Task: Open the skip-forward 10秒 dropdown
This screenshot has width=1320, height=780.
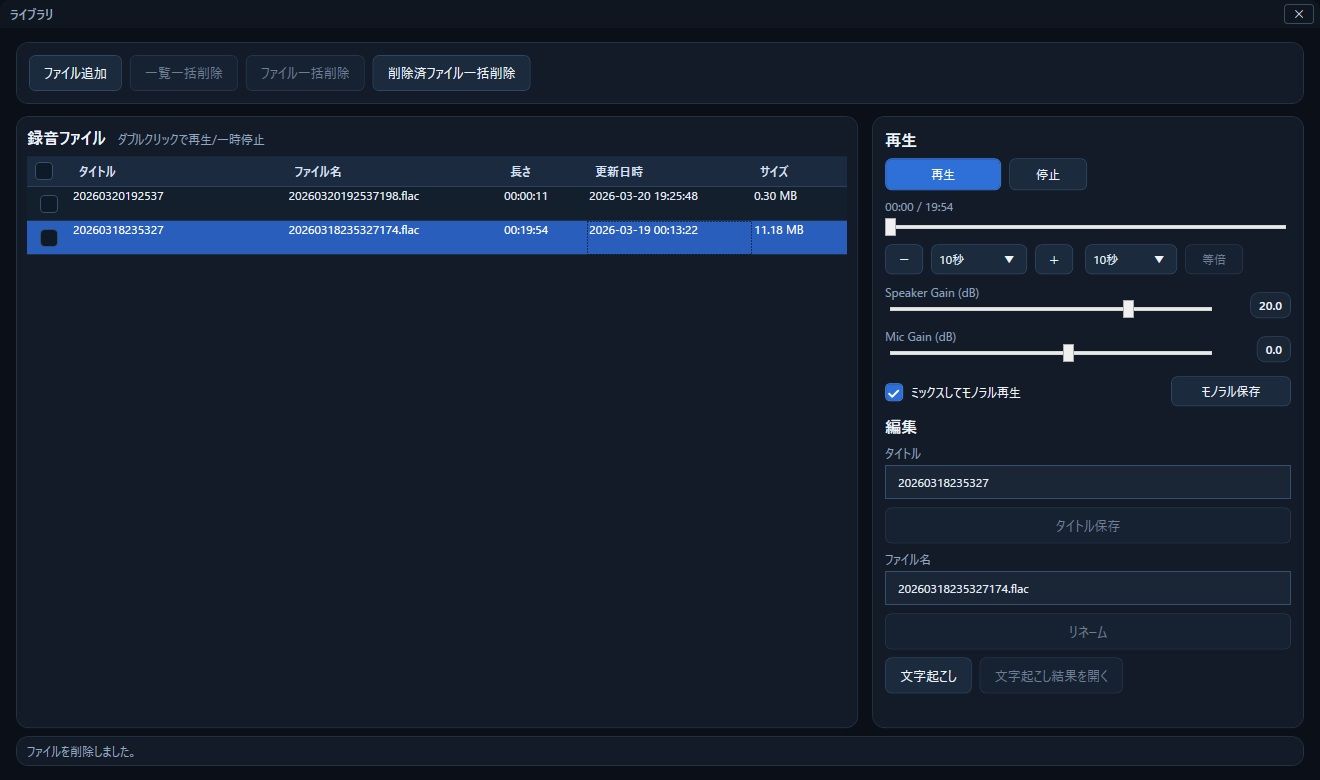Action: click(x=1130, y=260)
